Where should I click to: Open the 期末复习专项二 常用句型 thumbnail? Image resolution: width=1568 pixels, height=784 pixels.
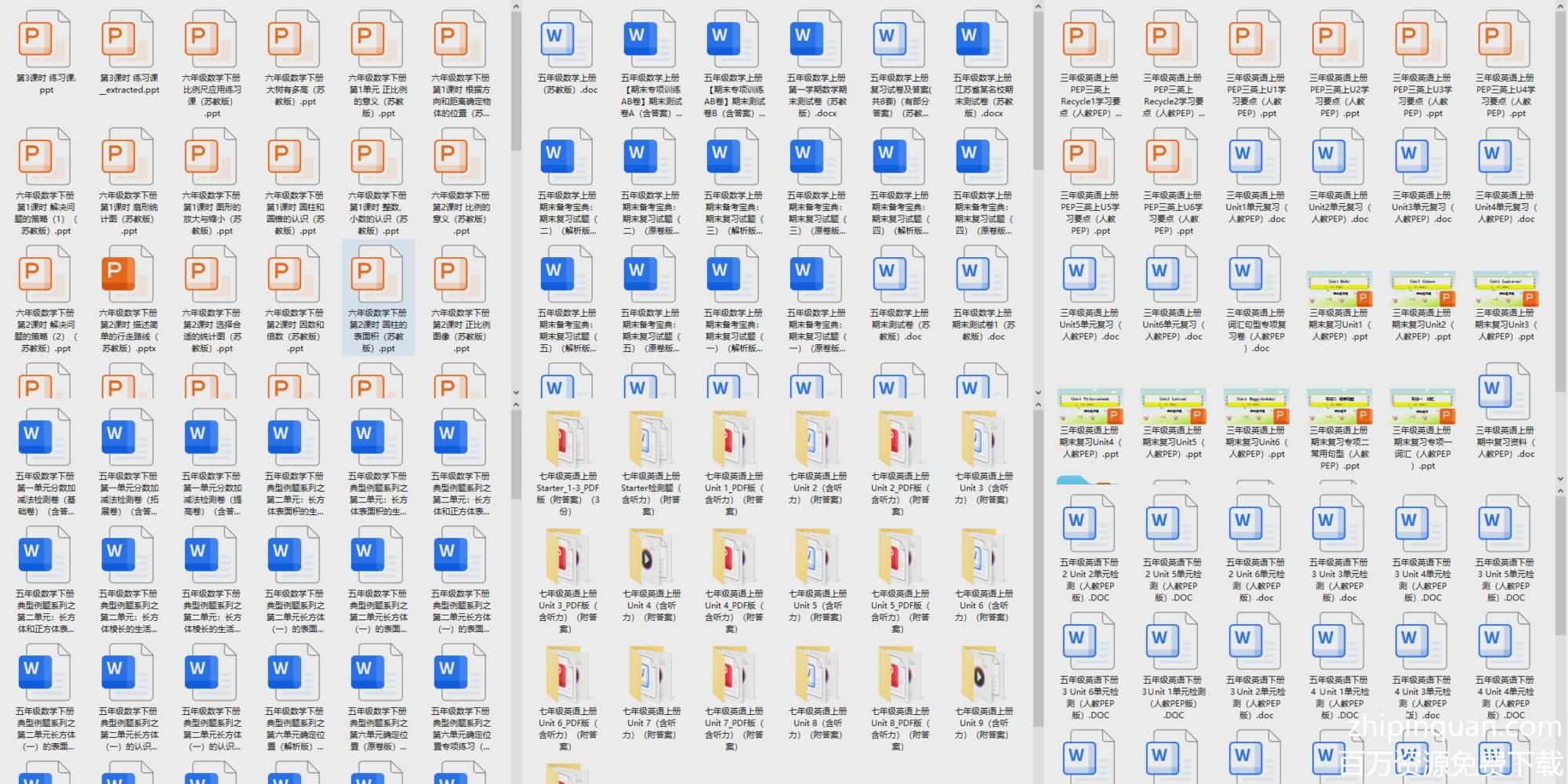tap(1339, 406)
